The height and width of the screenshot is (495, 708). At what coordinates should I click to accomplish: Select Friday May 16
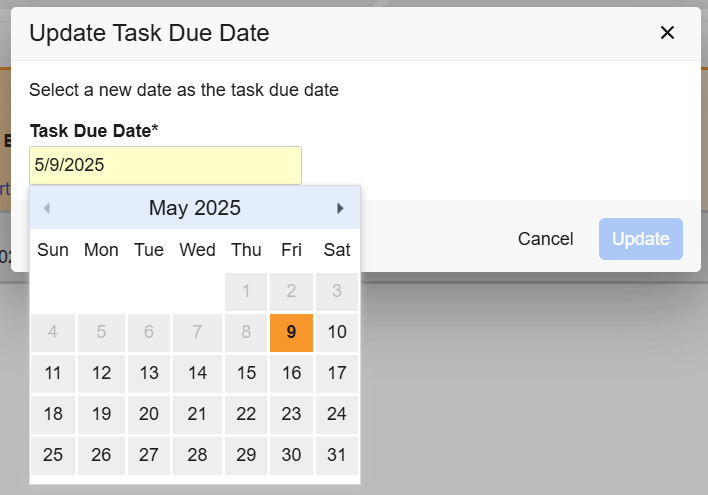[x=291, y=373]
